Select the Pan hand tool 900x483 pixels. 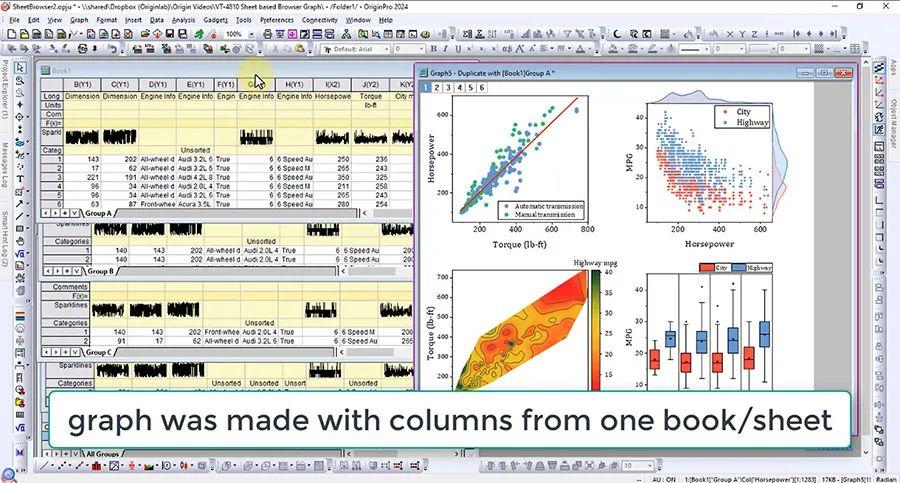20,241
